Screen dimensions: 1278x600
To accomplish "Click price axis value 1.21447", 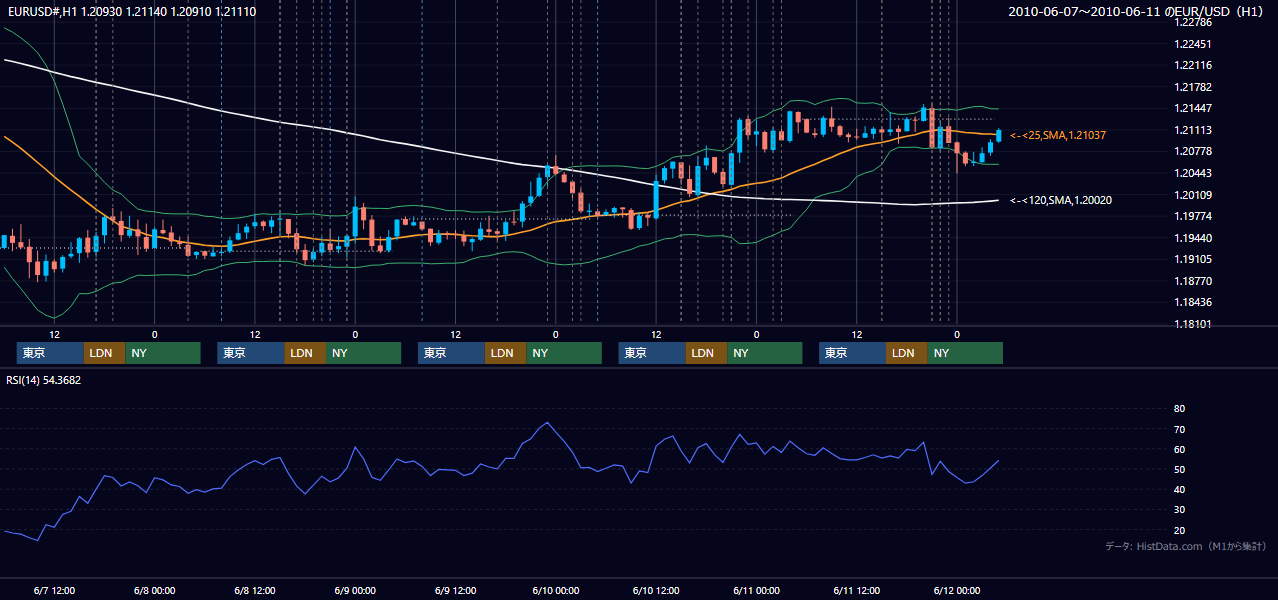I will click(1193, 108).
